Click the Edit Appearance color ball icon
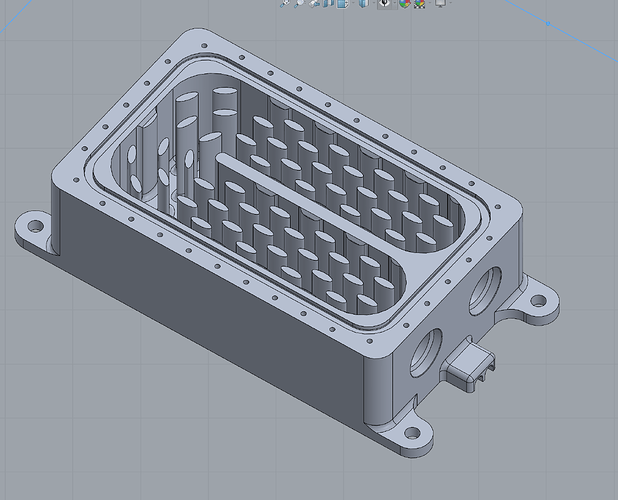This screenshot has height=500, width=618. [x=405, y=3]
